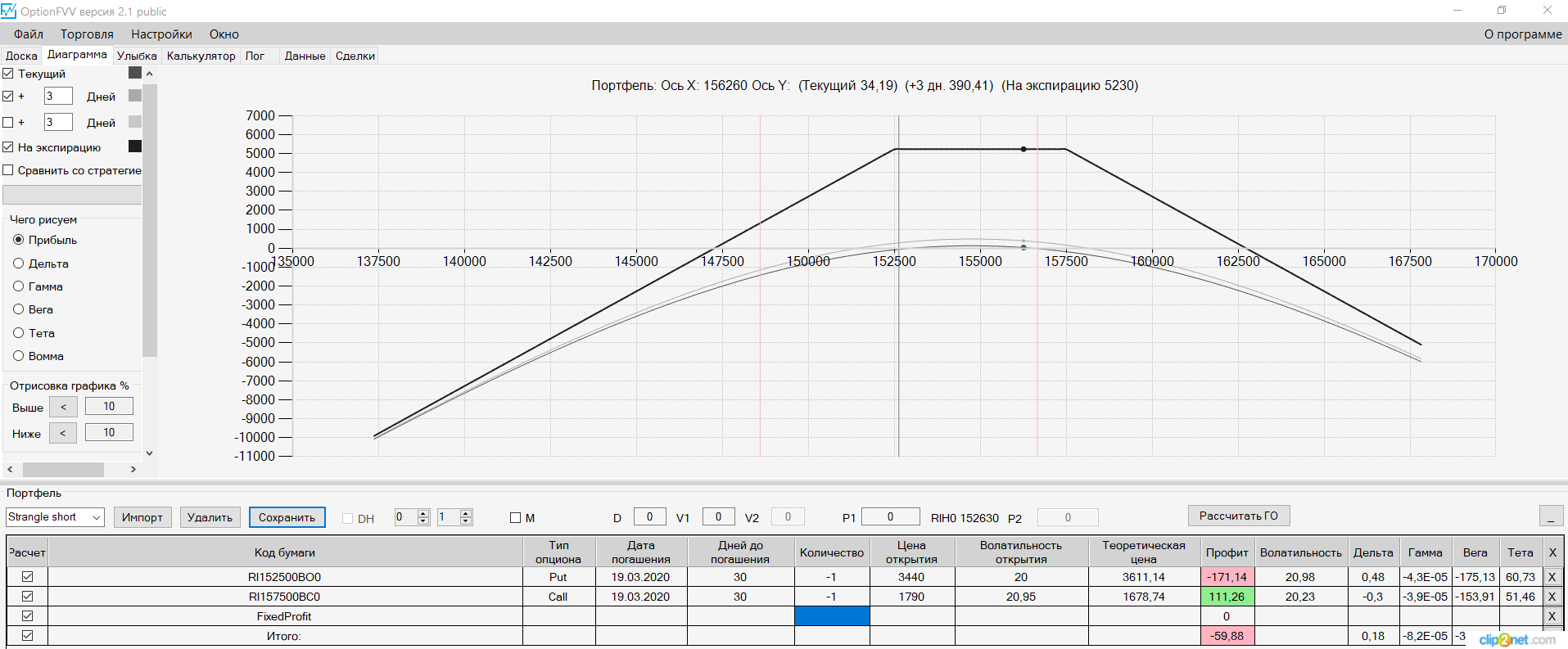Click the V1 input field

pos(718,516)
